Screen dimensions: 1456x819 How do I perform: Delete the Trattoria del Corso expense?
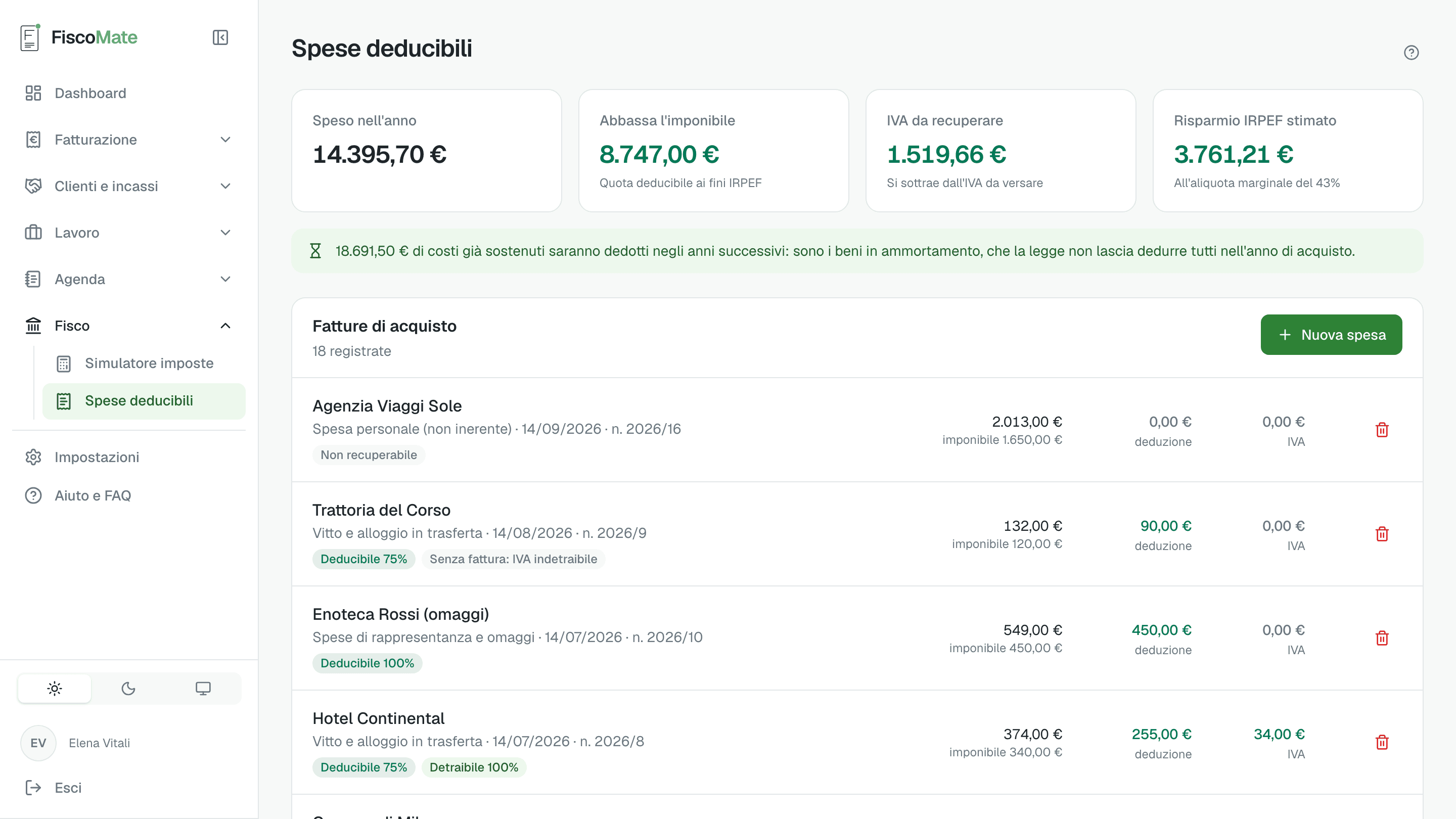click(x=1382, y=534)
